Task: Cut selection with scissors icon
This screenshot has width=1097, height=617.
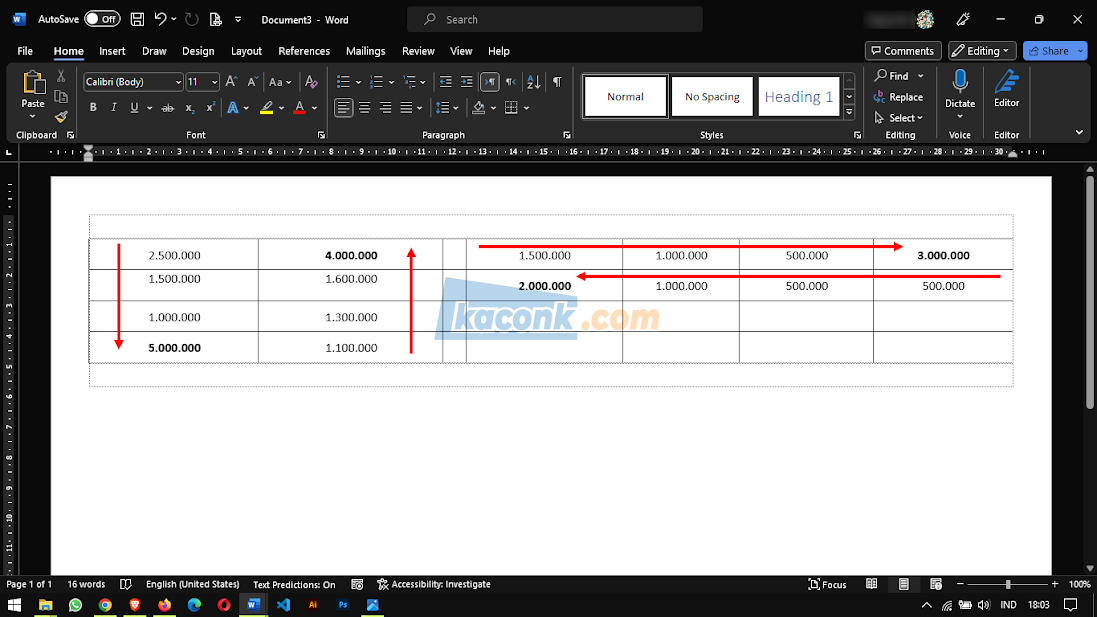Action: click(x=61, y=76)
